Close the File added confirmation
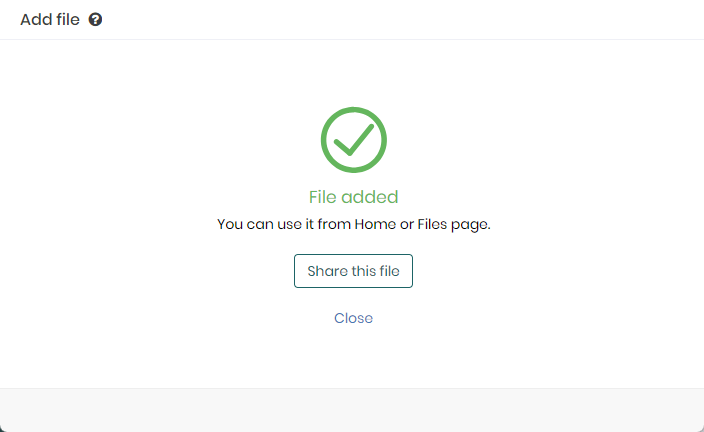This screenshot has height=432, width=704. (x=353, y=318)
